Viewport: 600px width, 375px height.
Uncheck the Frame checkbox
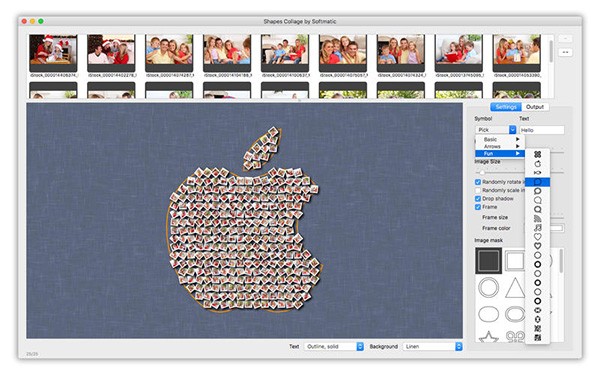point(478,207)
